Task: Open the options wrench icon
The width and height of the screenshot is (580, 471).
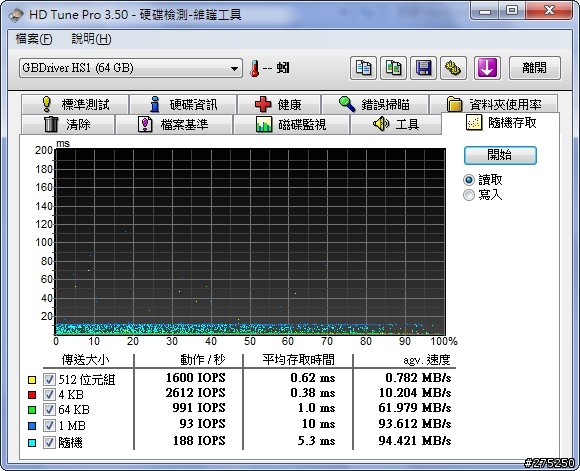Action: click(453, 68)
